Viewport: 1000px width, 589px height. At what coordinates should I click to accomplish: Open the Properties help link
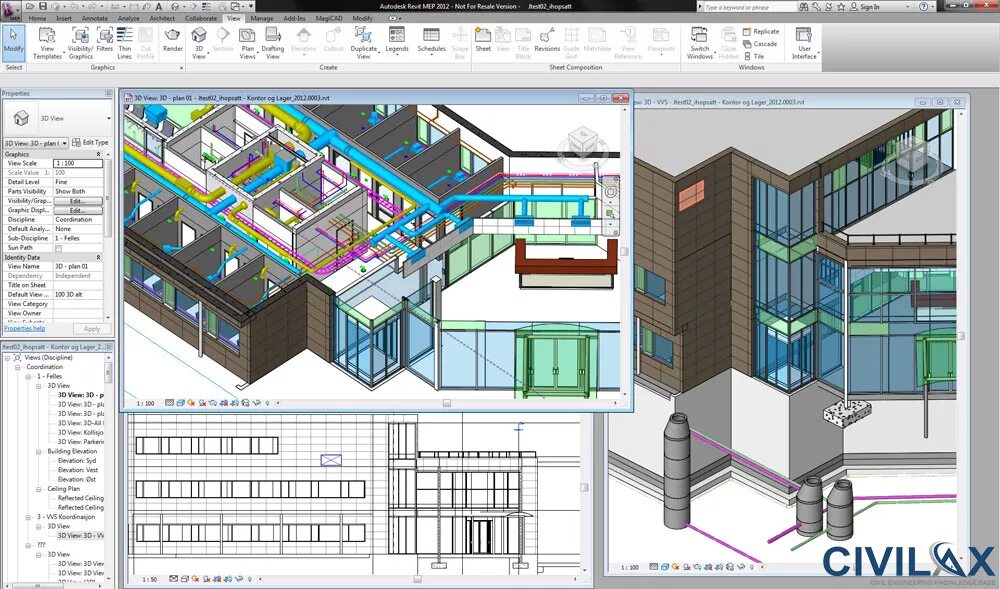pyautogui.click(x=24, y=329)
